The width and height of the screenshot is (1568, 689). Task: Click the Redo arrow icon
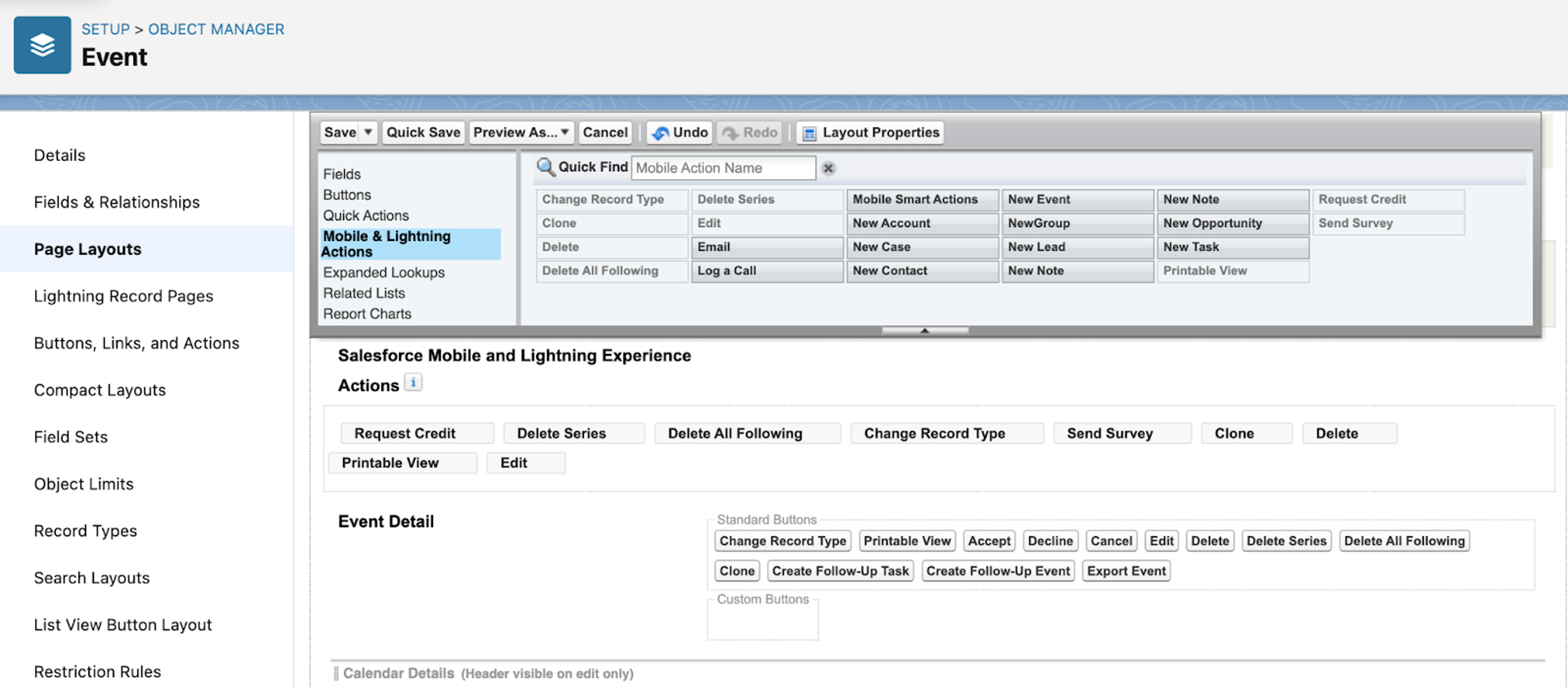[x=730, y=133]
